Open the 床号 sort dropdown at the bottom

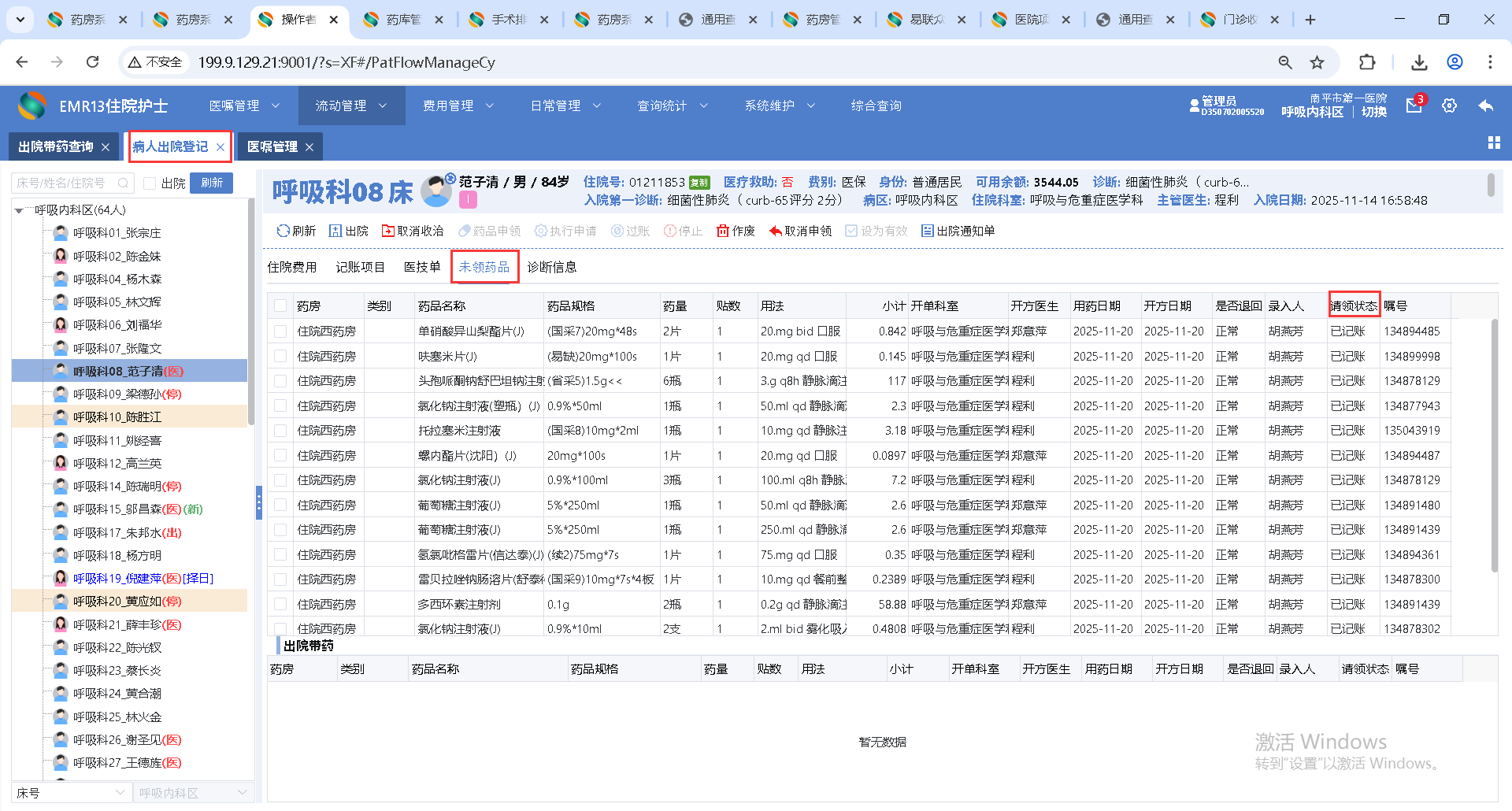(71, 793)
